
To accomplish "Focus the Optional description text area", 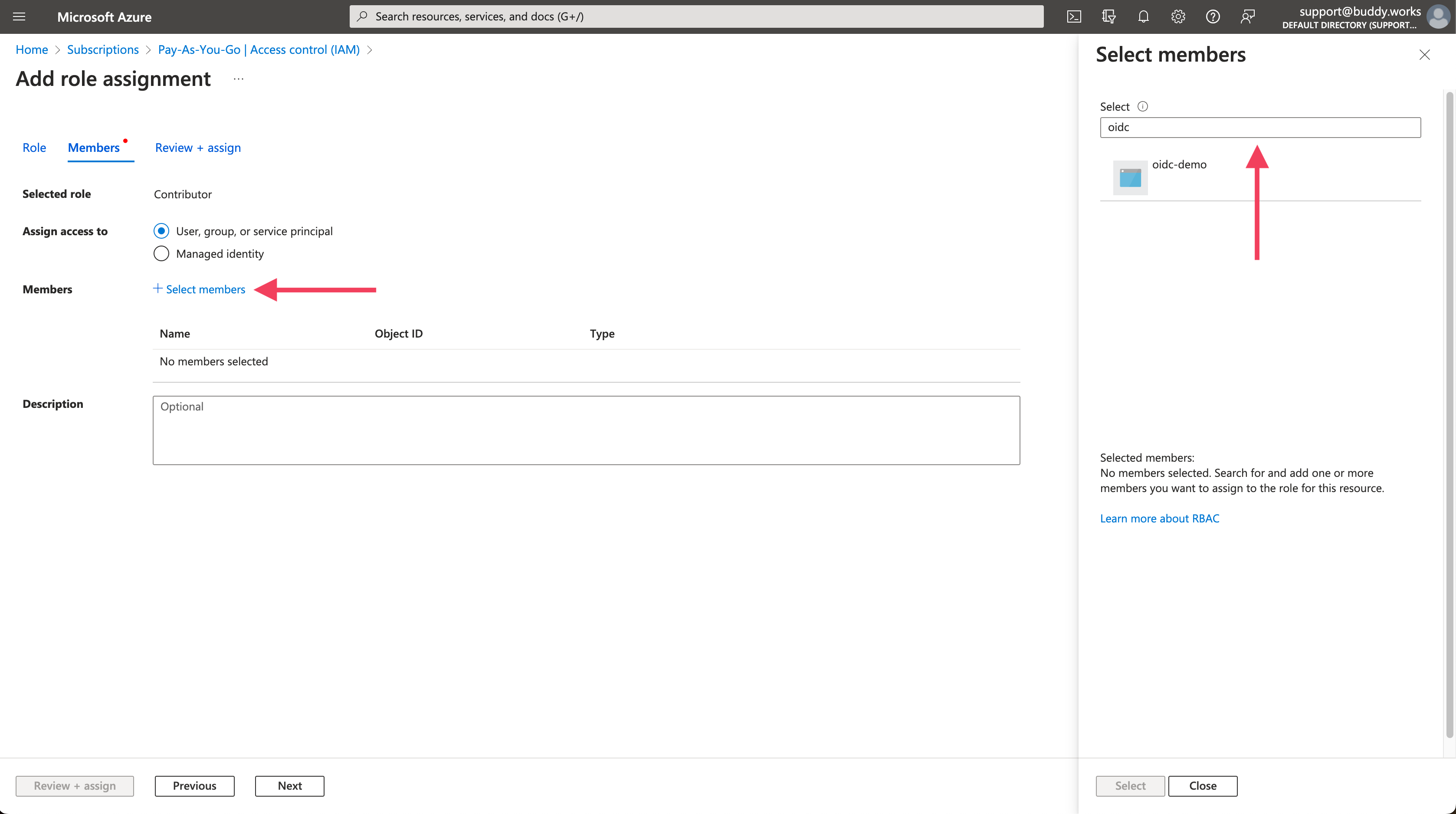I will (x=586, y=430).
